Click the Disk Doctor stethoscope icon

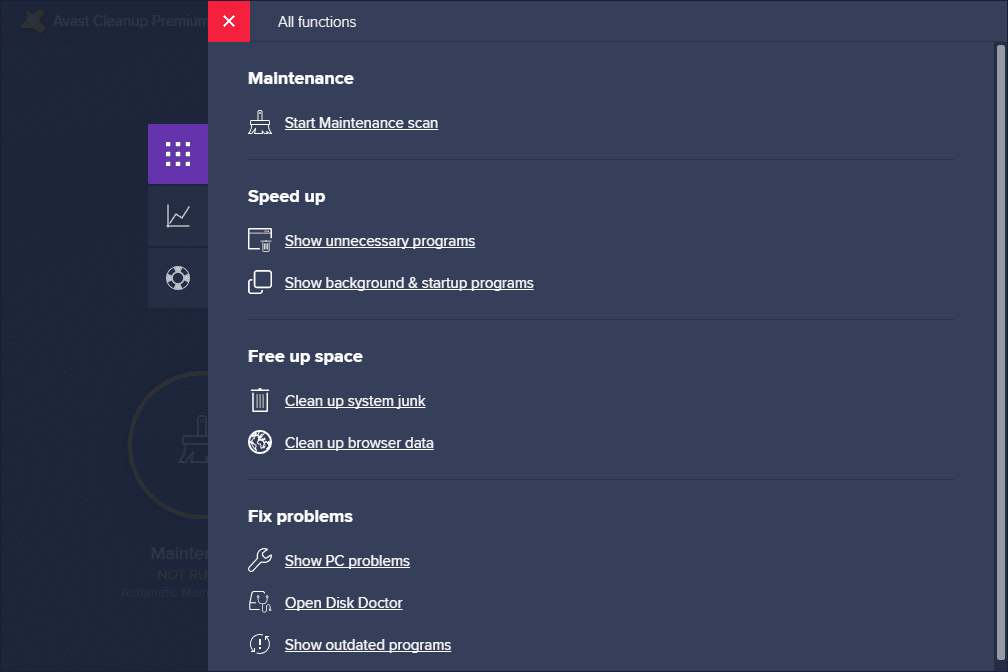click(260, 602)
